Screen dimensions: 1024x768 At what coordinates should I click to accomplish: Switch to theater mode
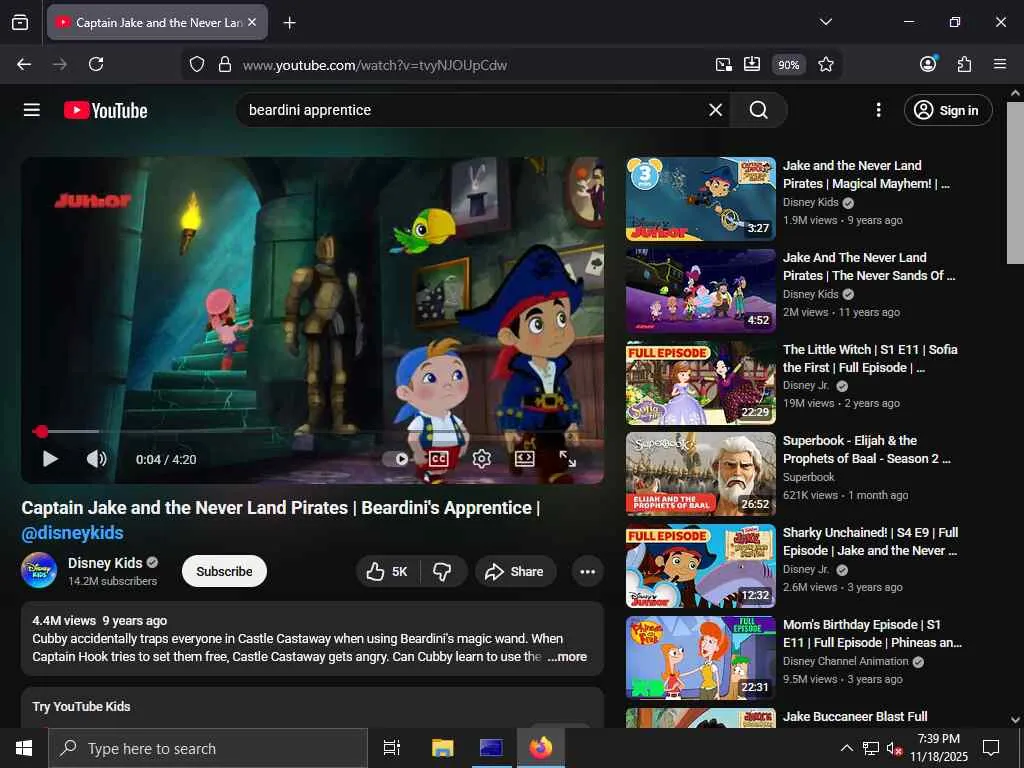coord(524,459)
